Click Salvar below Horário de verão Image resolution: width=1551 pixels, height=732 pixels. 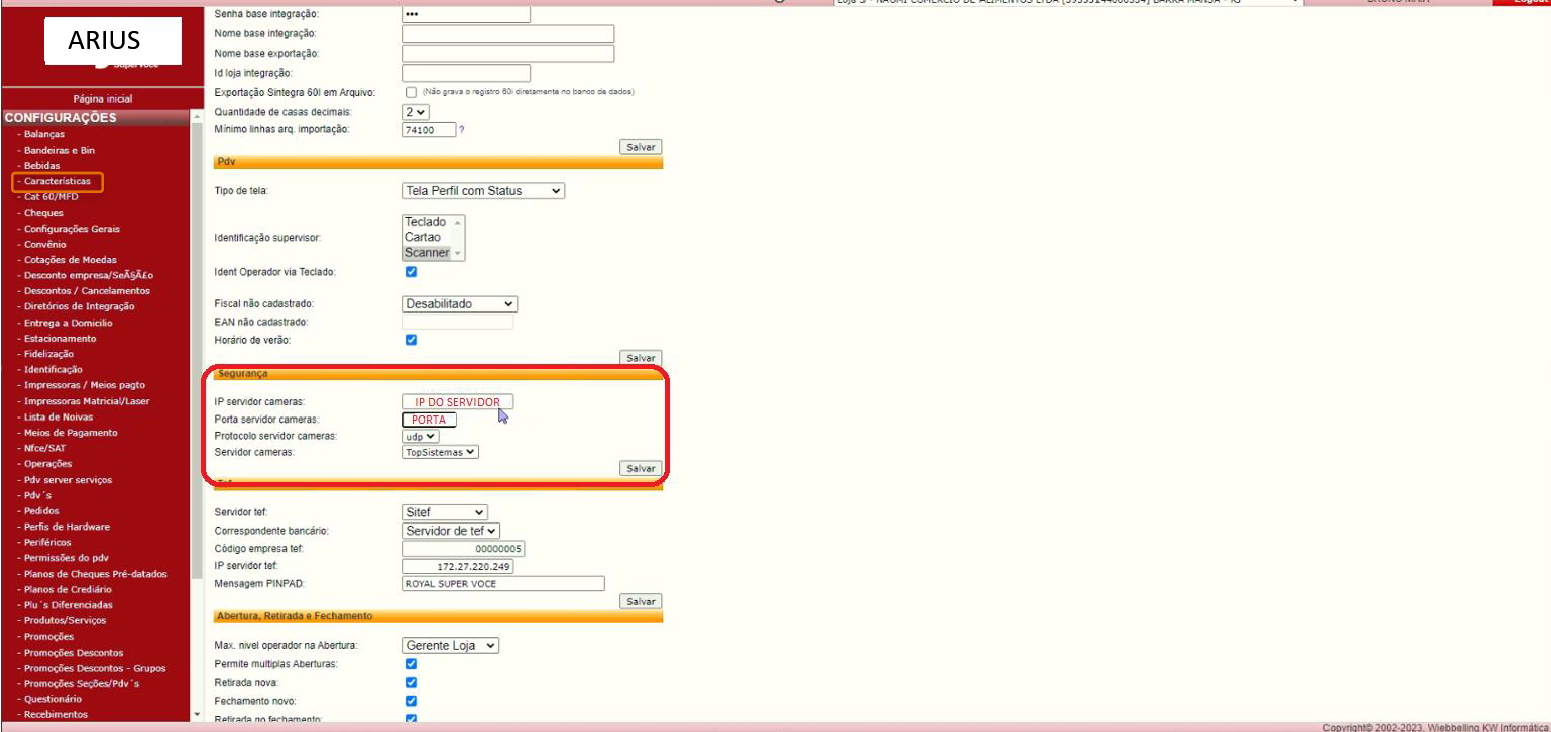click(640, 357)
